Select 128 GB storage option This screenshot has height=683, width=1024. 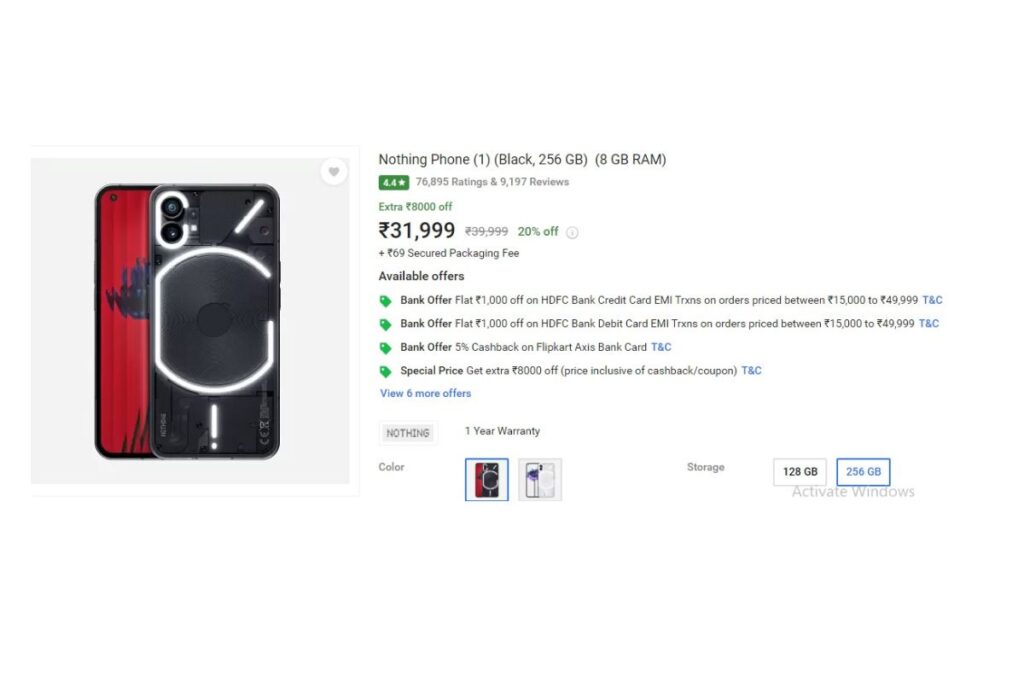pyautogui.click(x=800, y=471)
